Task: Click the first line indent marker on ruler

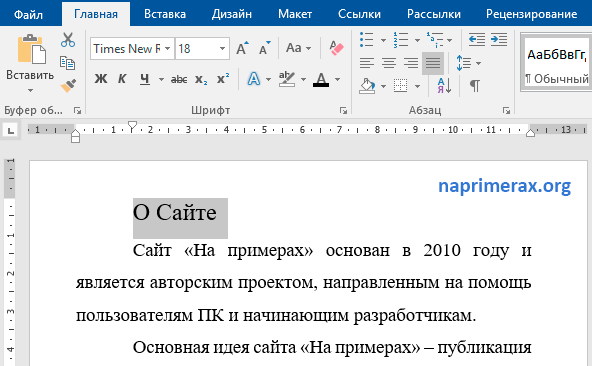Action: tap(132, 126)
